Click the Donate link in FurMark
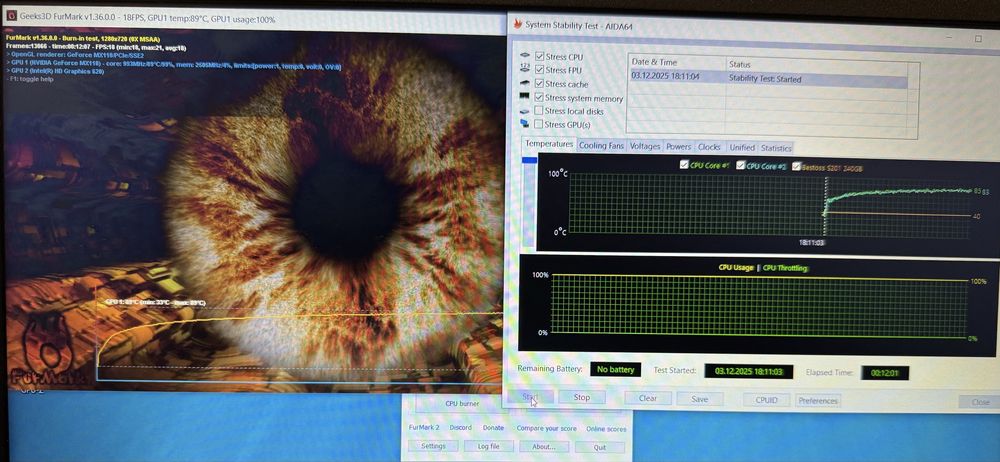This screenshot has height=462, width=1000. tap(493, 428)
